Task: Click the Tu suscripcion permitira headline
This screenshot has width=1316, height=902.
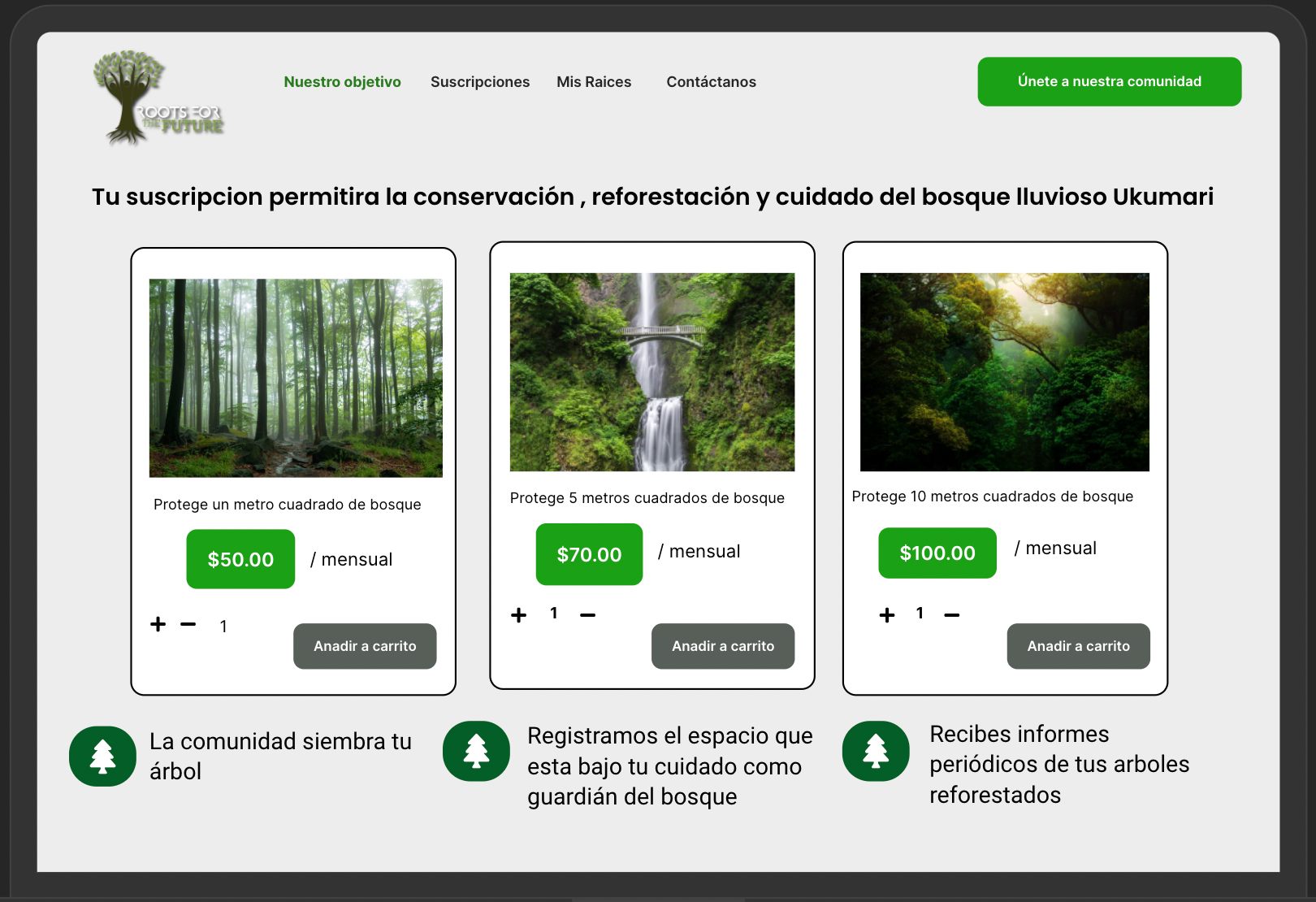Action: coord(652,197)
